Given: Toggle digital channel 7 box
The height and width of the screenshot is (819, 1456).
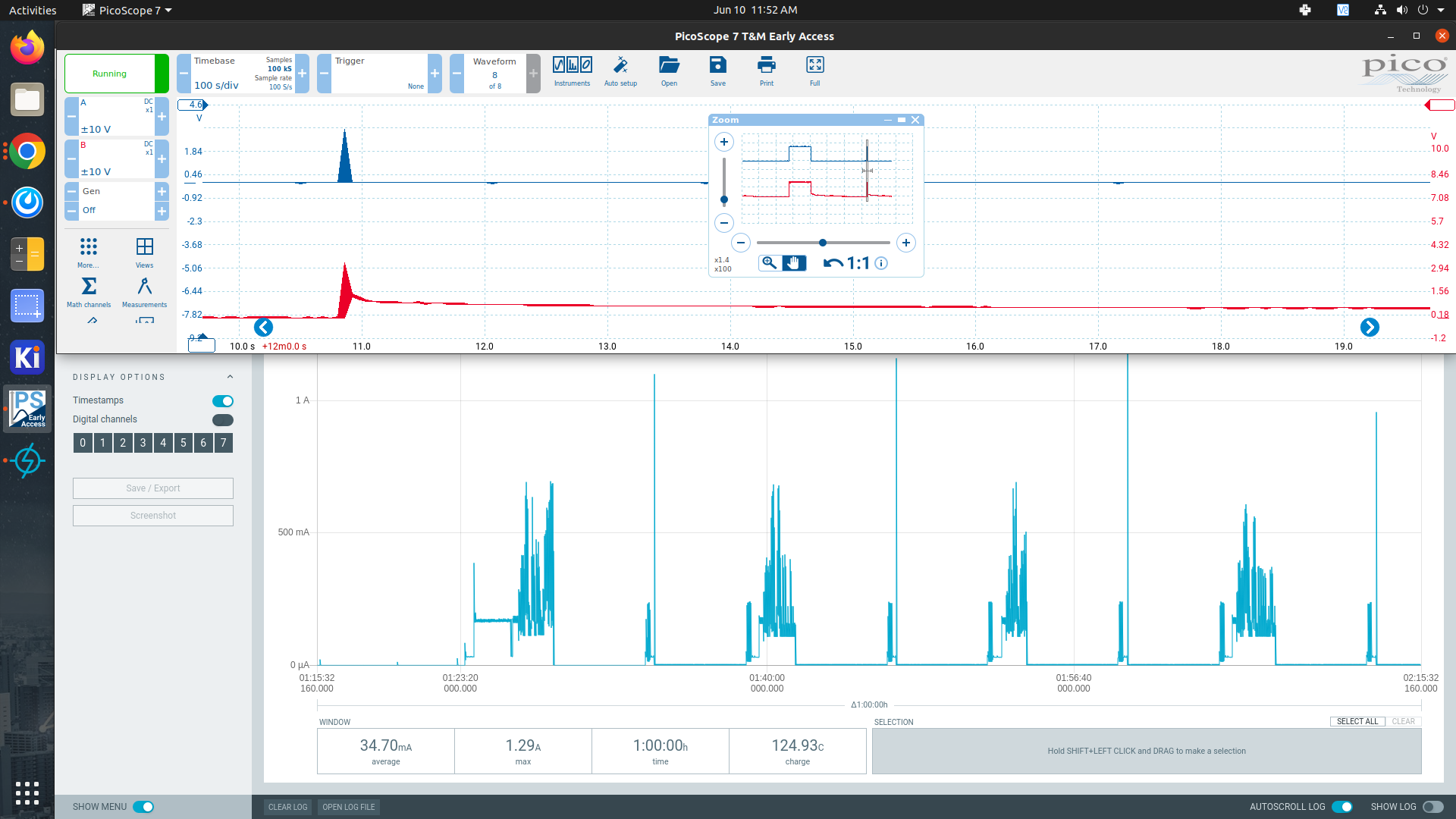Looking at the screenshot, I should [223, 443].
